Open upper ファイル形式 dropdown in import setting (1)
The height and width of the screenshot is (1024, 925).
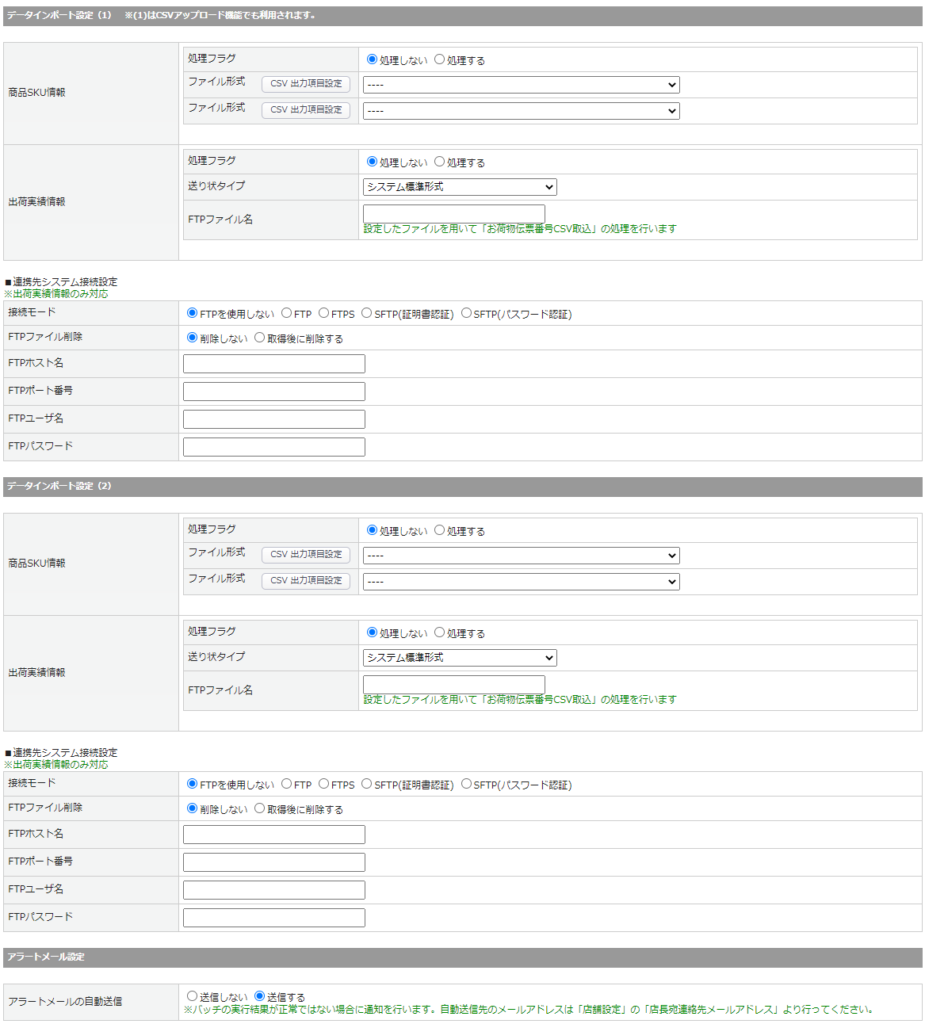tap(521, 85)
